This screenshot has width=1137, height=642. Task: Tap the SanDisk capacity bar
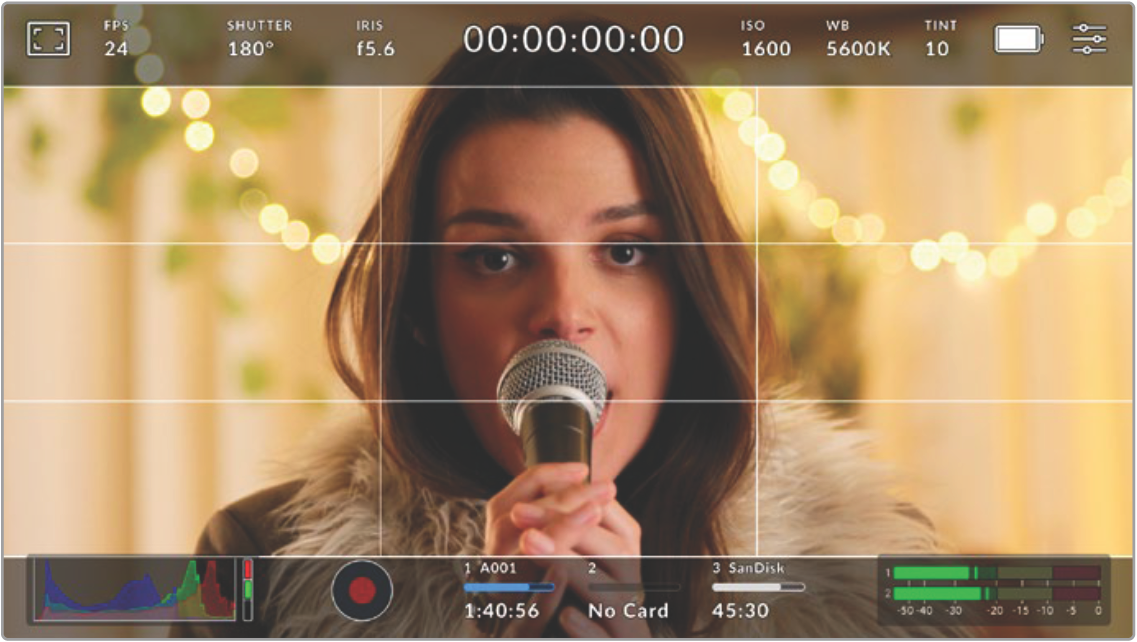pyautogui.click(x=758, y=587)
